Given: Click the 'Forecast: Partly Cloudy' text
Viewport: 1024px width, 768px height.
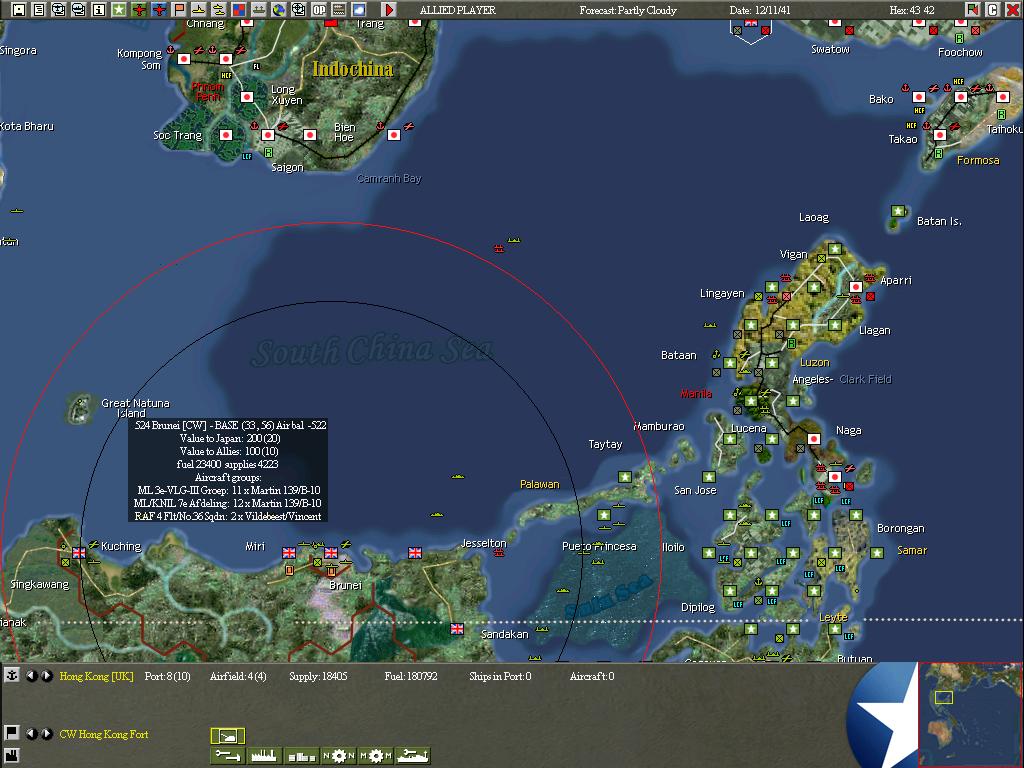Looking at the screenshot, I should click(628, 10).
